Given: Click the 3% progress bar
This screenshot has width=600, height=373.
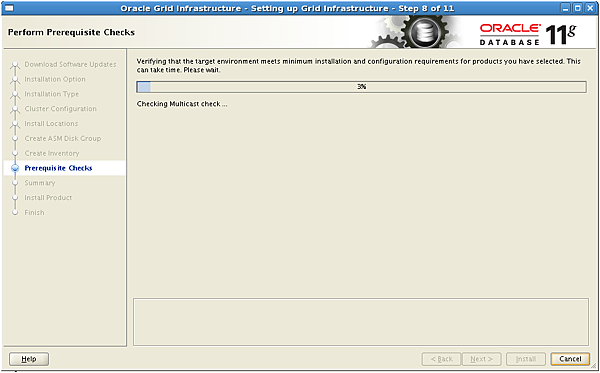Looking at the screenshot, I should pos(361,87).
